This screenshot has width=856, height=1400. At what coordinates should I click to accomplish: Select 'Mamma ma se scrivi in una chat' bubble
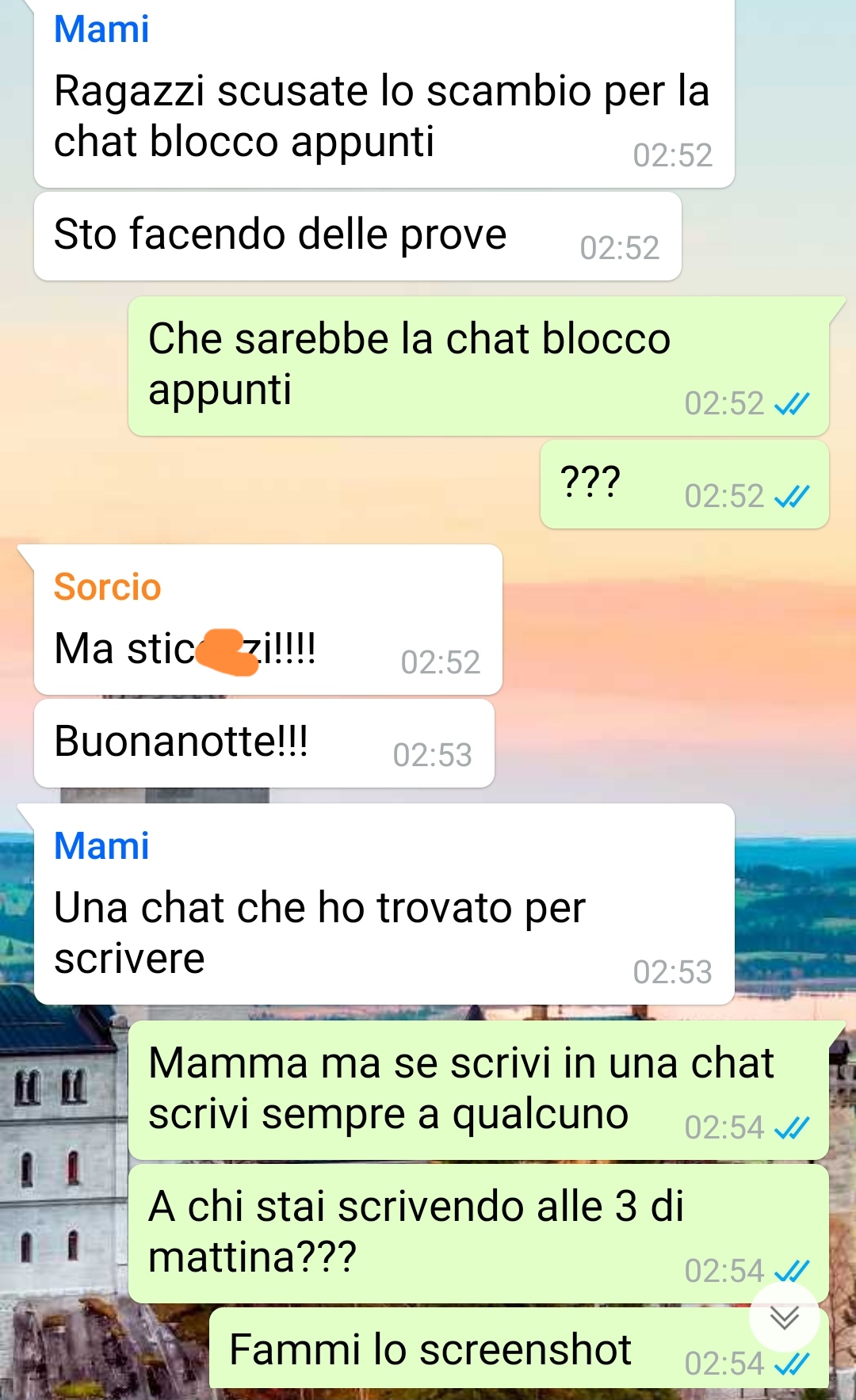pyautogui.click(x=479, y=1090)
